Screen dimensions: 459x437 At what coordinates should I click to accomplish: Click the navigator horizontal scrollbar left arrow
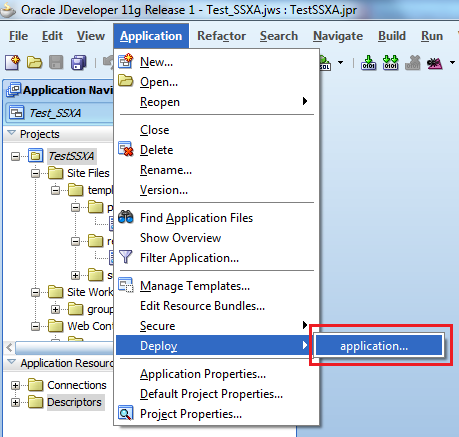tap(9, 348)
